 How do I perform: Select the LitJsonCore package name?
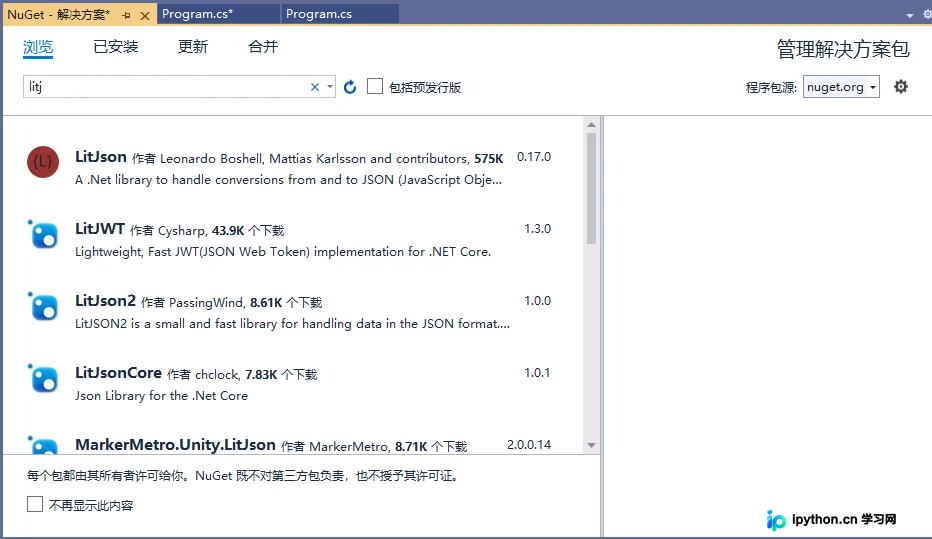click(118, 373)
